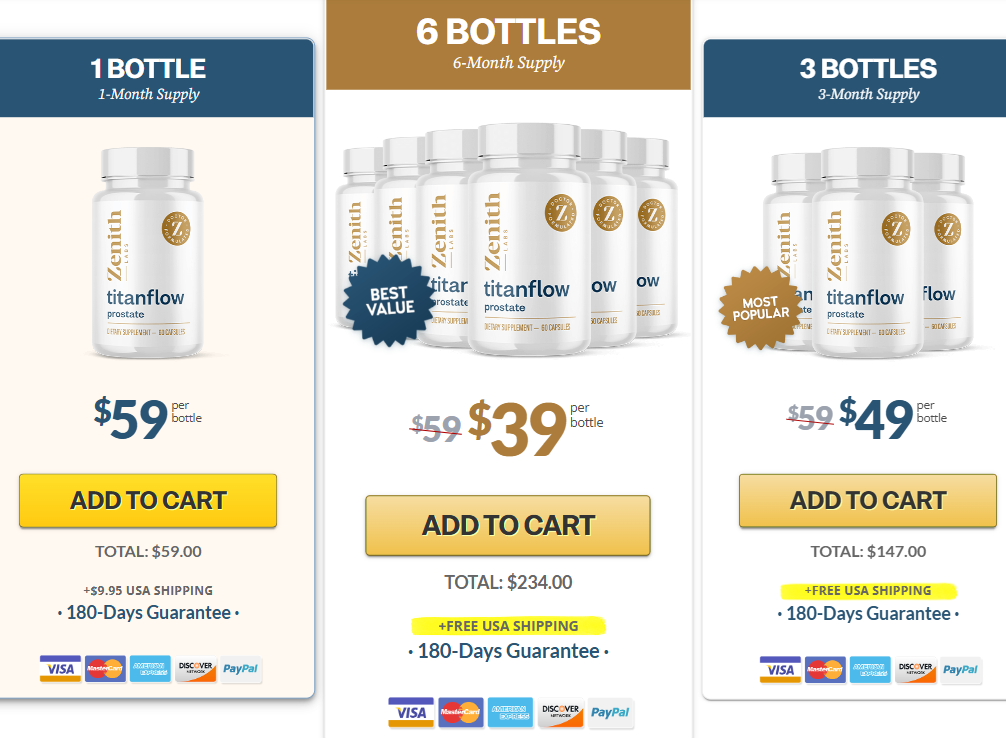Click 180-Days Guarantee text under 3 Bottles
Viewport: 1006px width, 738px height.
(x=868, y=614)
